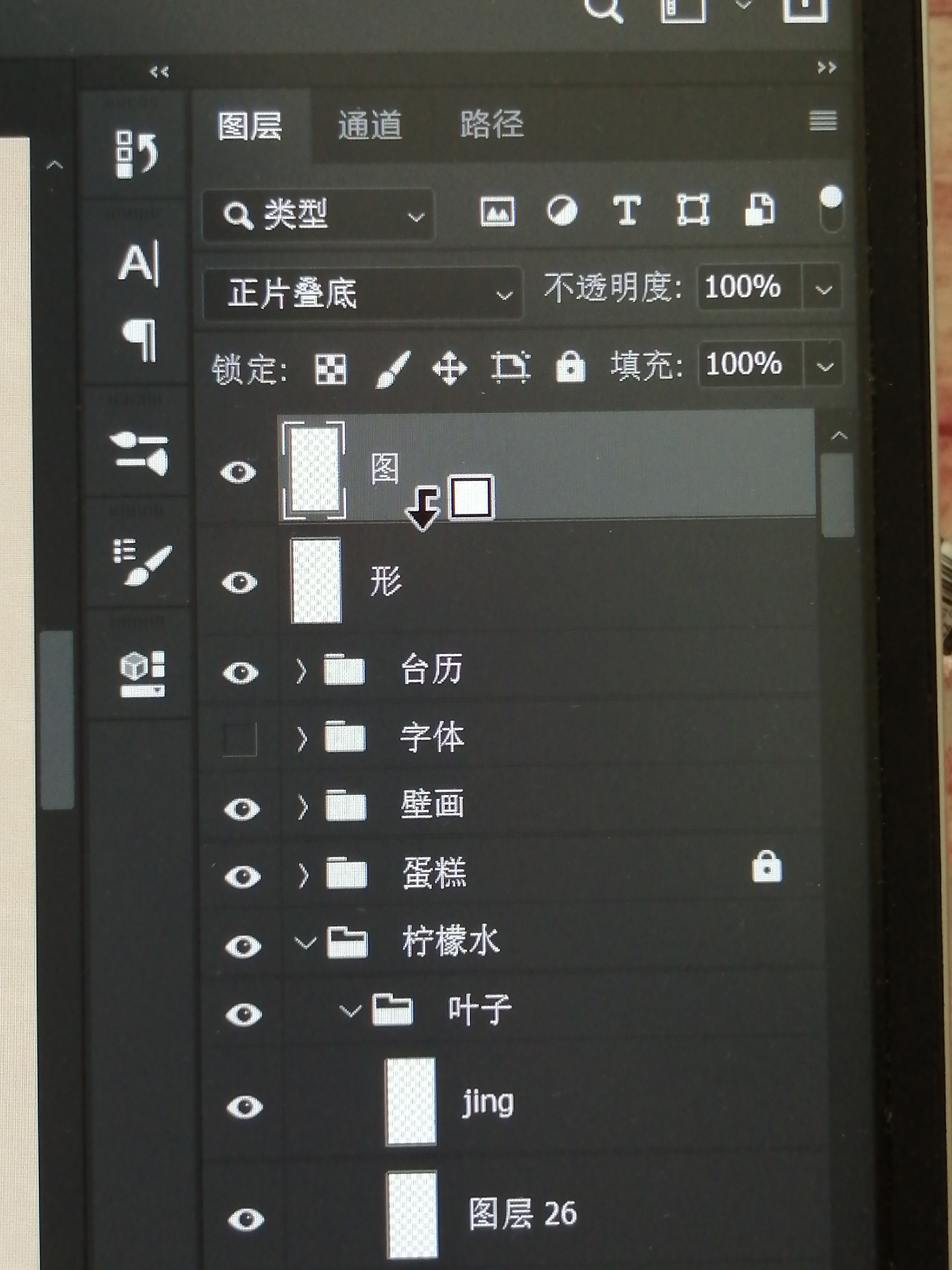This screenshot has height=1270, width=952.
Task: Hide the 图 layer
Action: 238,473
